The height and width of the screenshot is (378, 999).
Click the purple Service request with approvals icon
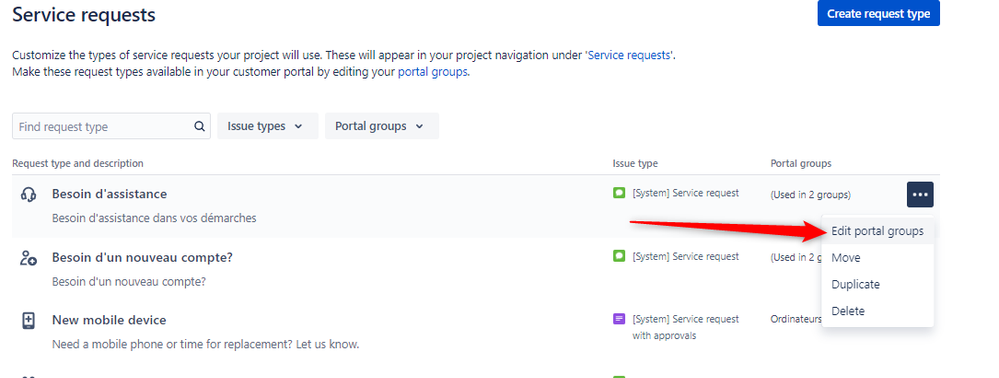[x=619, y=319]
